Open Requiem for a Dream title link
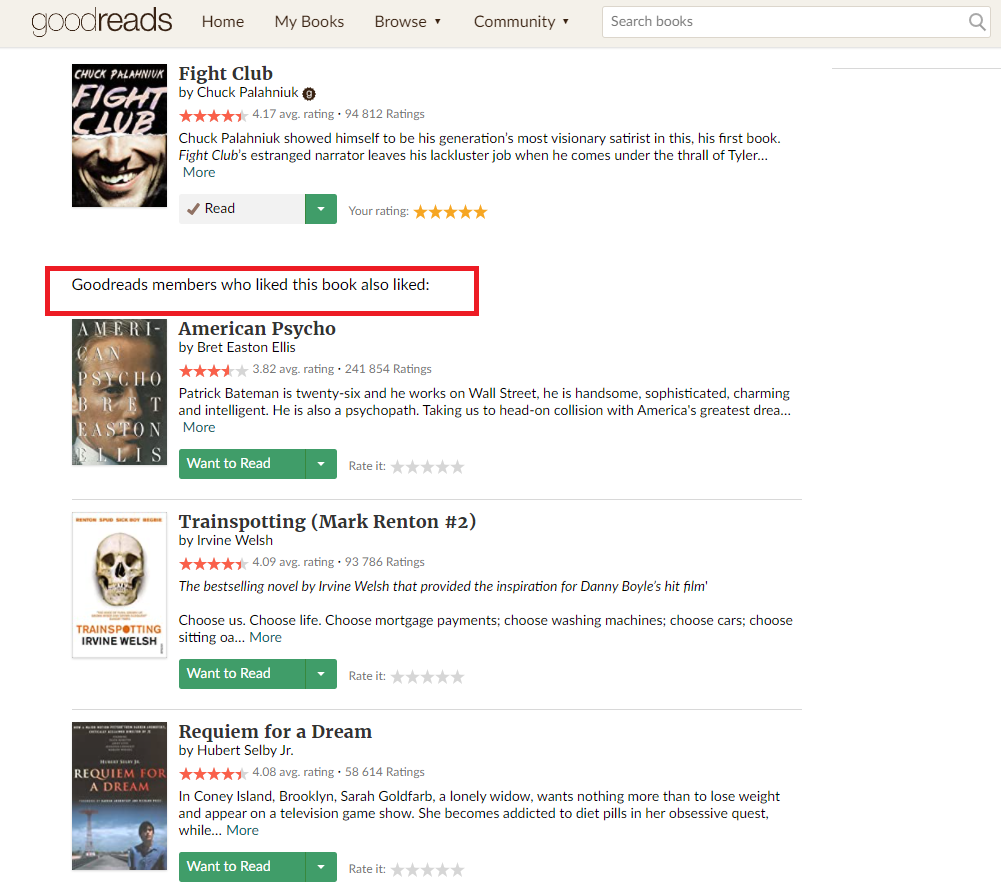The image size is (1001, 896). pos(275,731)
